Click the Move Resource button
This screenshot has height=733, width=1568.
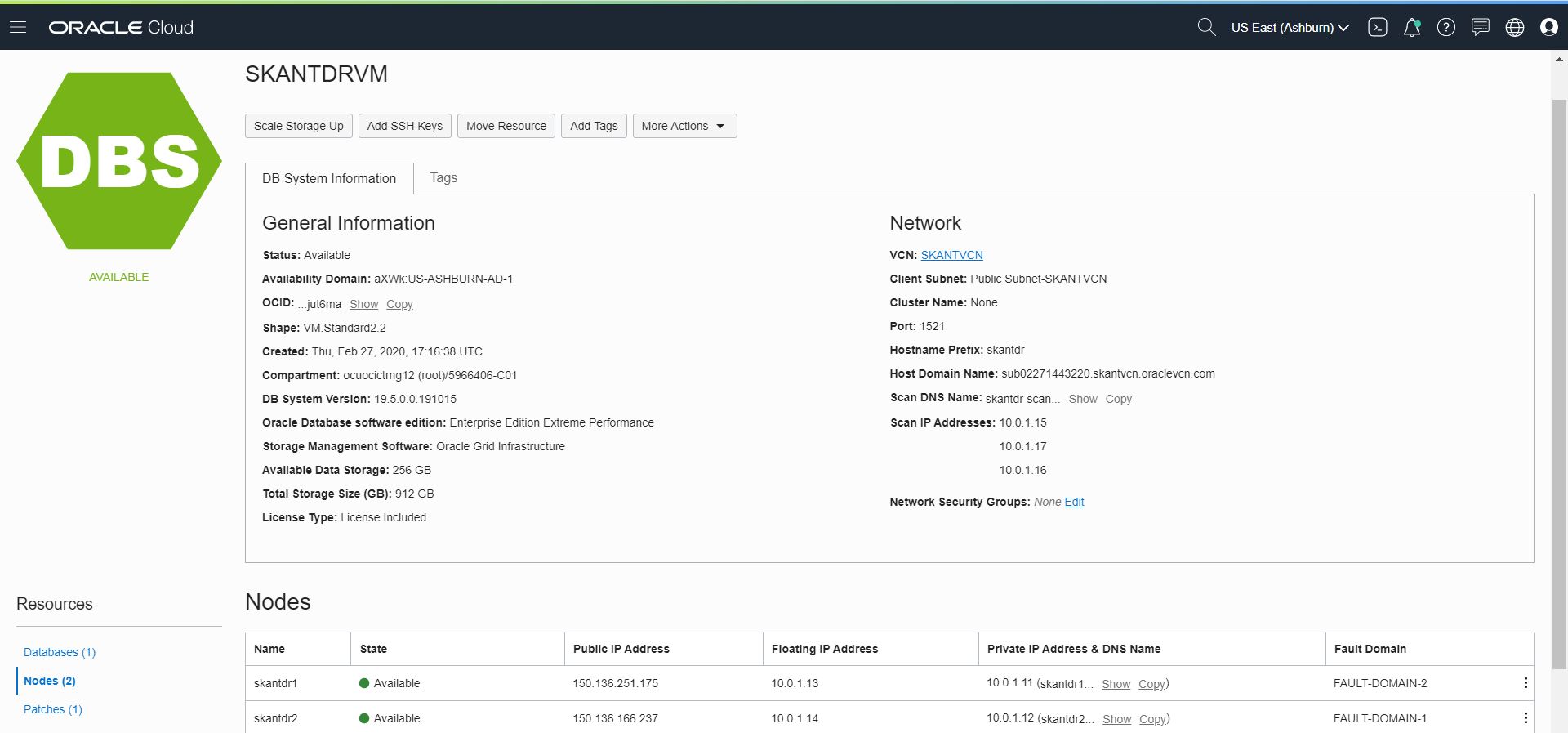pyautogui.click(x=506, y=126)
